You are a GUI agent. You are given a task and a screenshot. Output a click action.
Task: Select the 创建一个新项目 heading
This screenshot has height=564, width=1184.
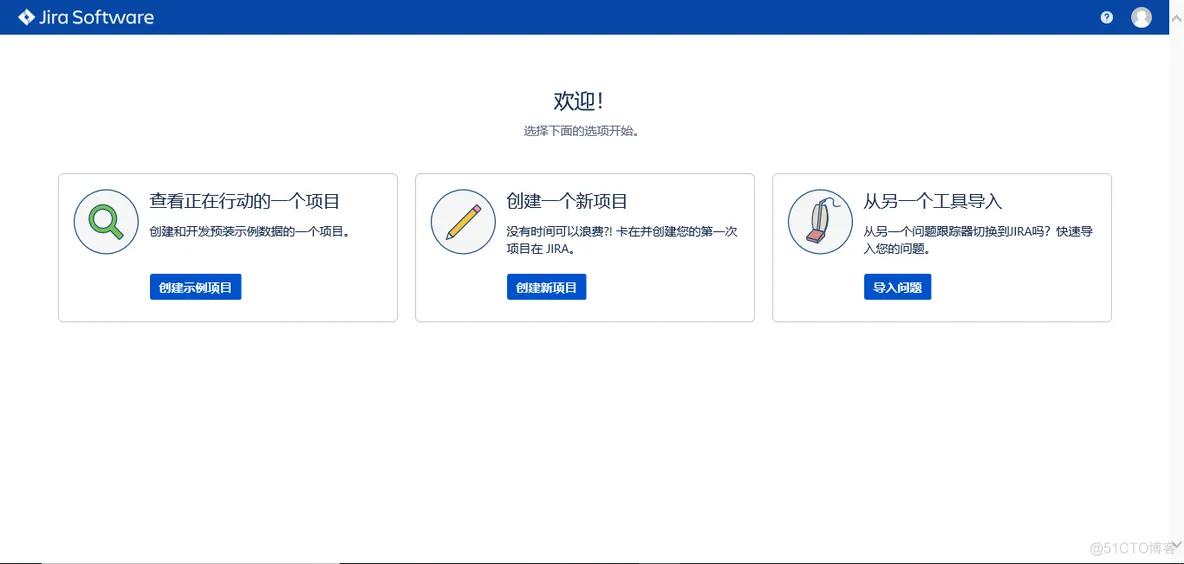[567, 201]
